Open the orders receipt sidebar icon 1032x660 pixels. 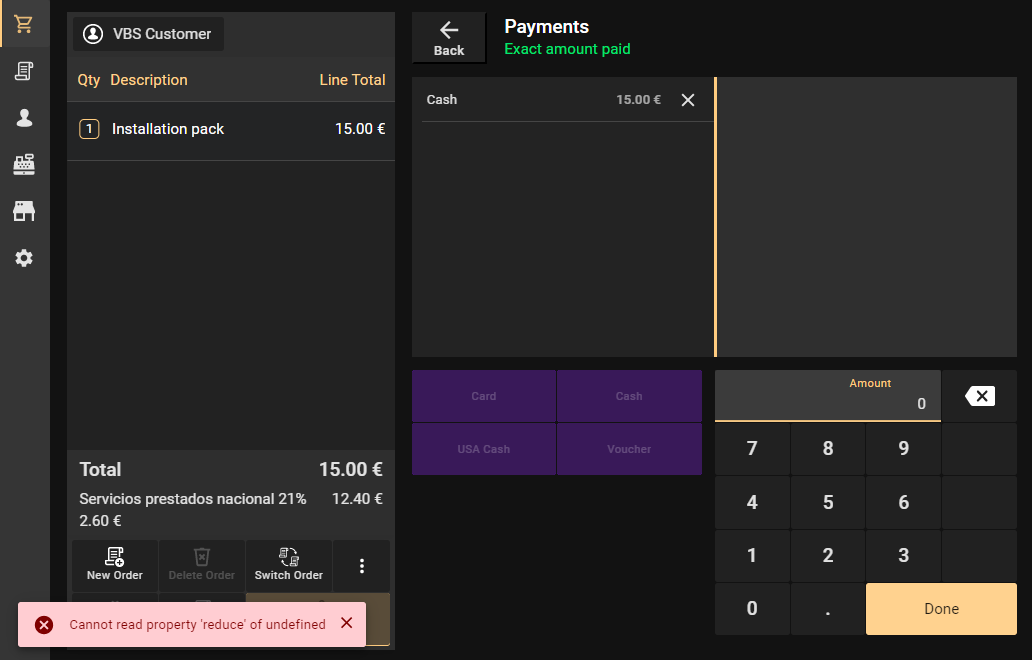click(24, 71)
